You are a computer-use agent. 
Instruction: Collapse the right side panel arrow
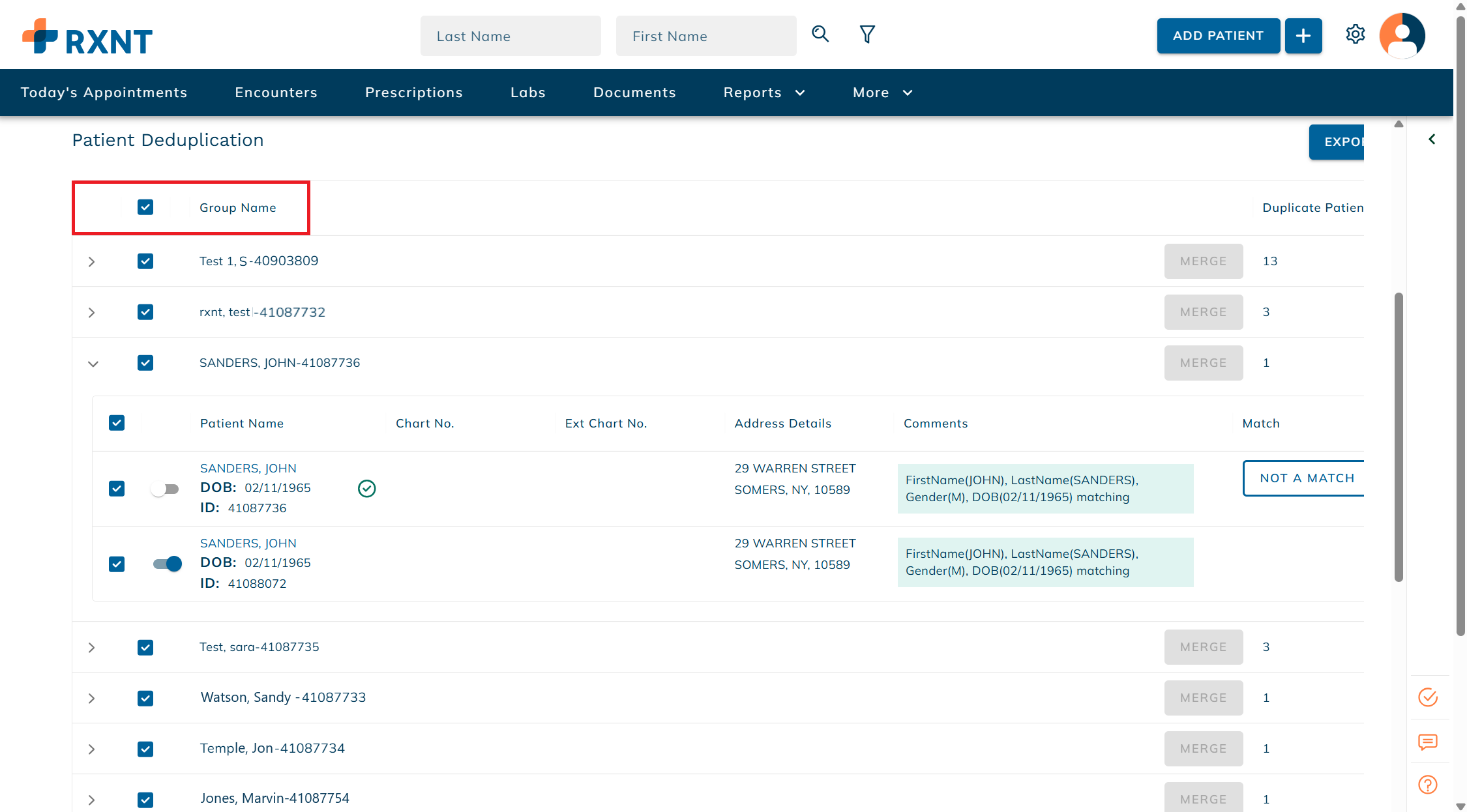tap(1432, 139)
